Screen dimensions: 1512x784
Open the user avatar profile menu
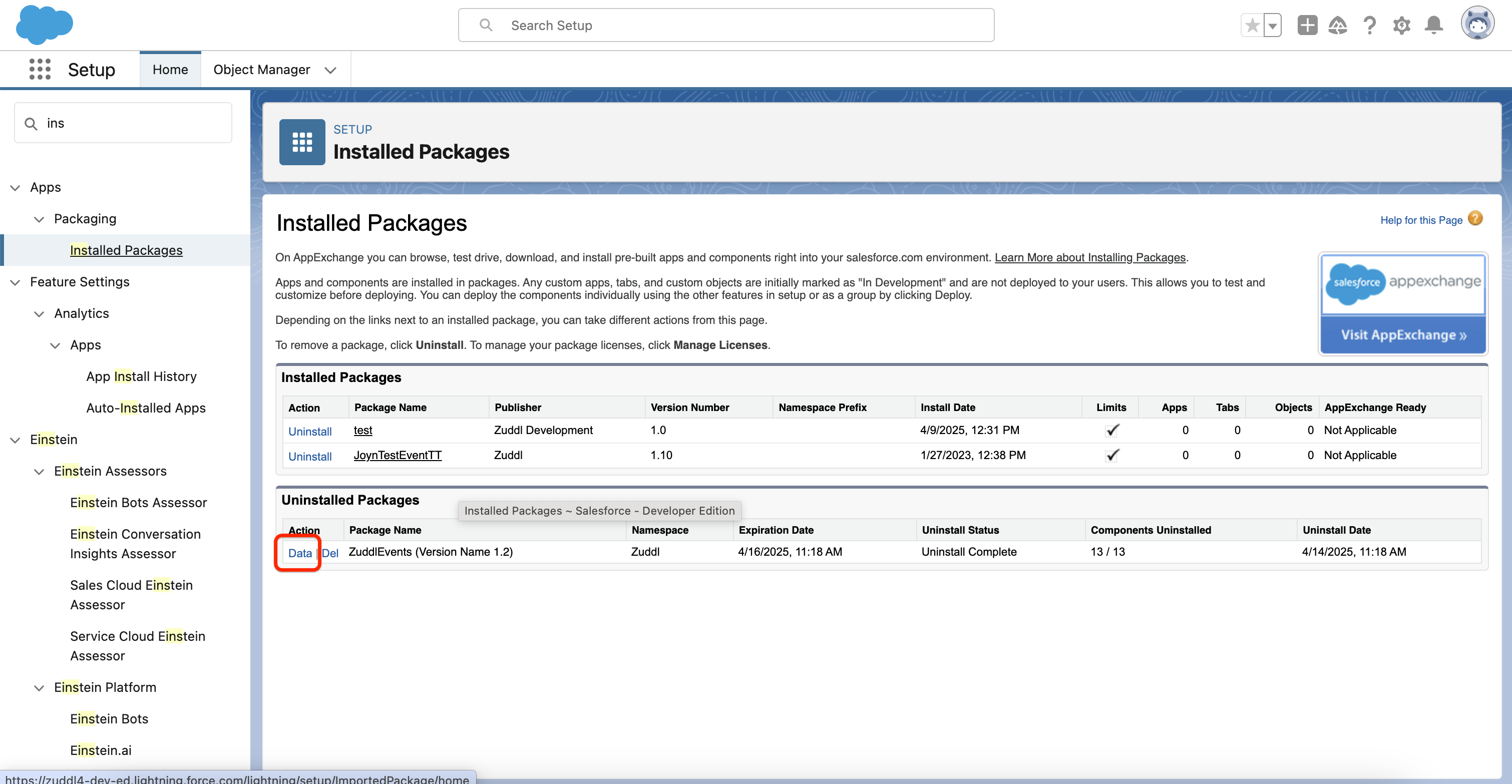tap(1477, 24)
